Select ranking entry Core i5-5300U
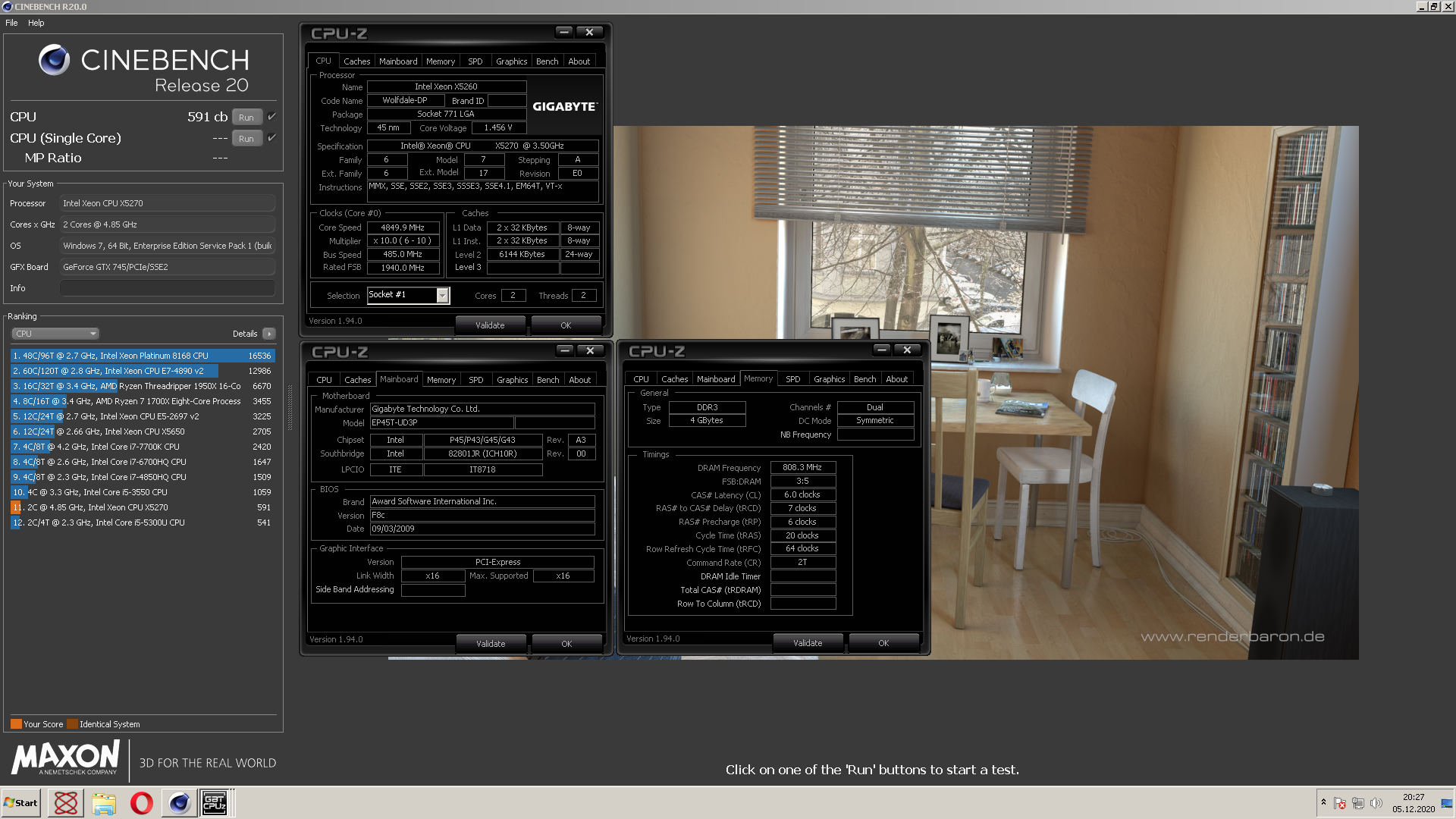 coord(143,522)
